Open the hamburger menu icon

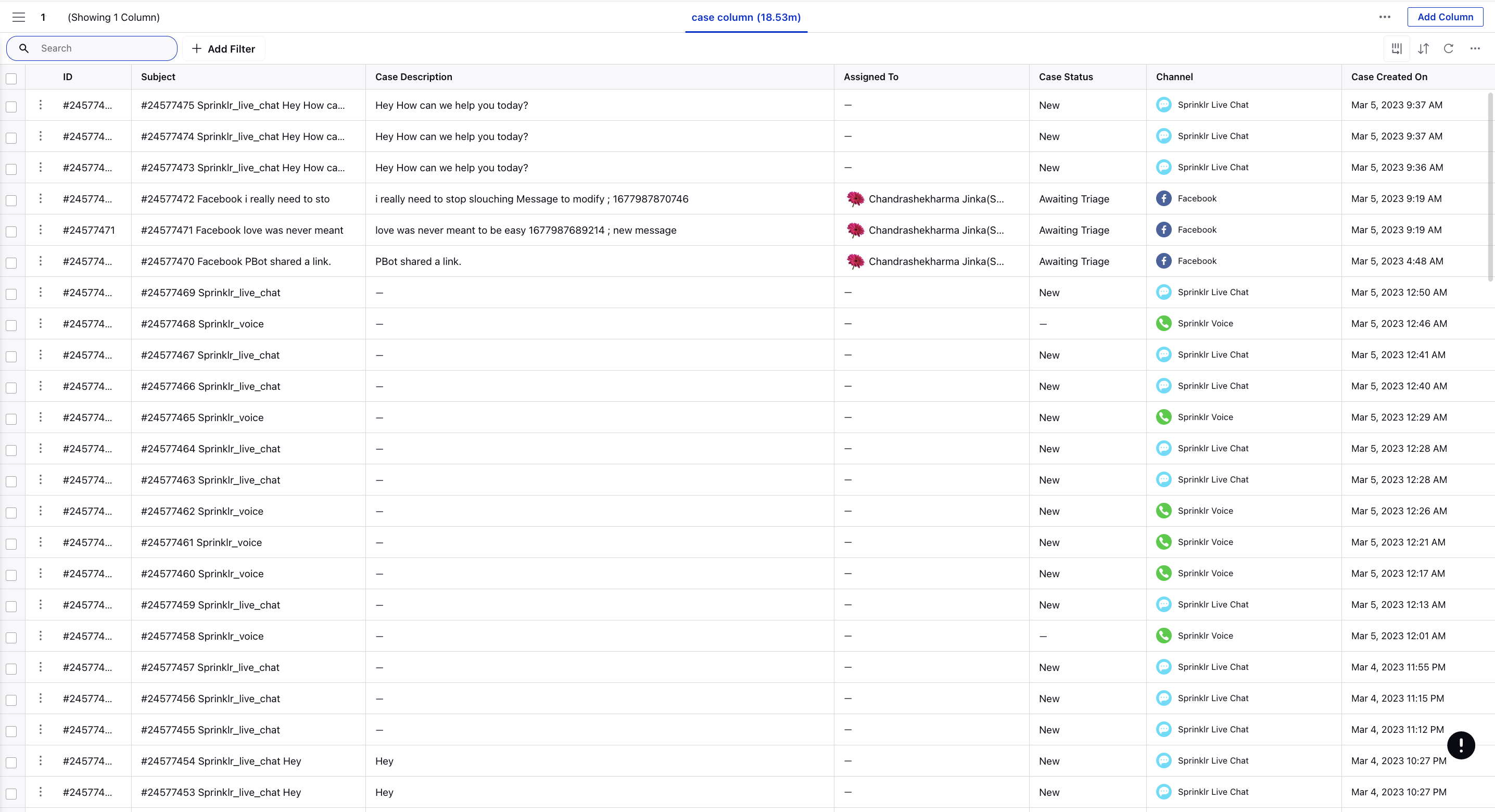point(19,17)
